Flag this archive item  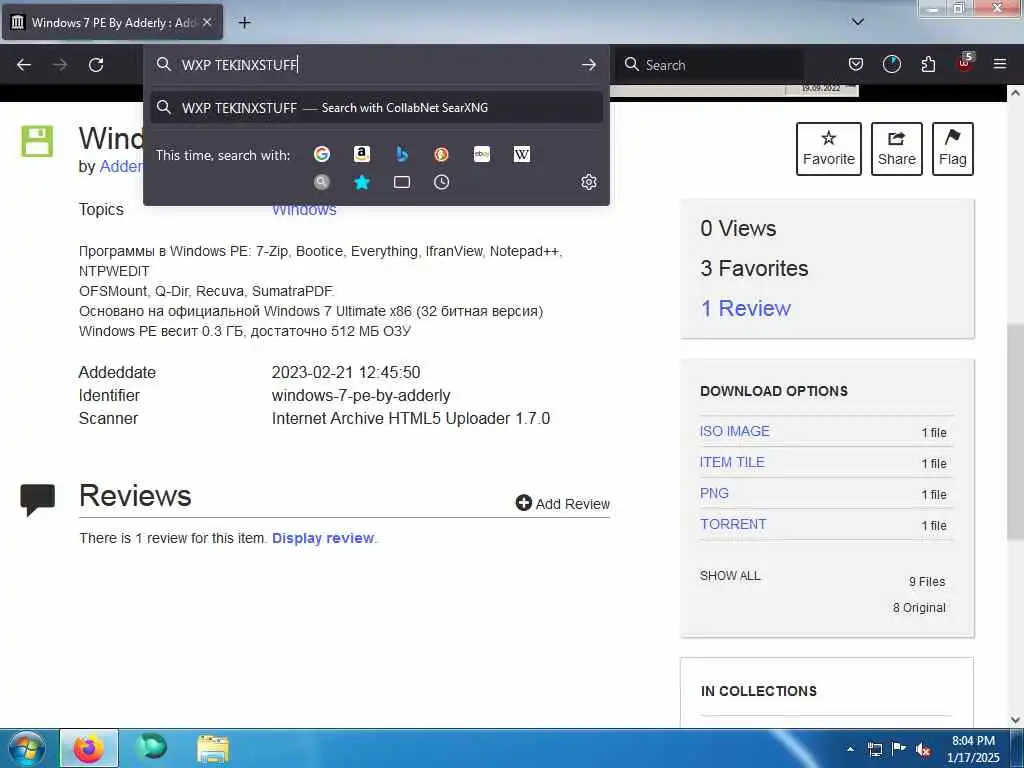(x=953, y=149)
